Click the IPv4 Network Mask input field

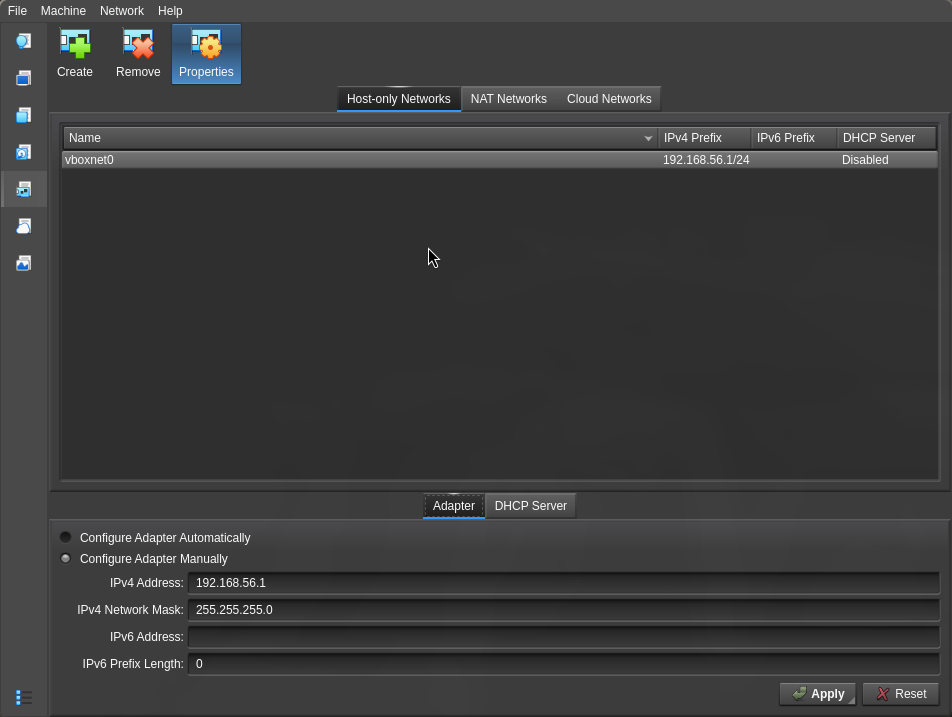coord(563,610)
